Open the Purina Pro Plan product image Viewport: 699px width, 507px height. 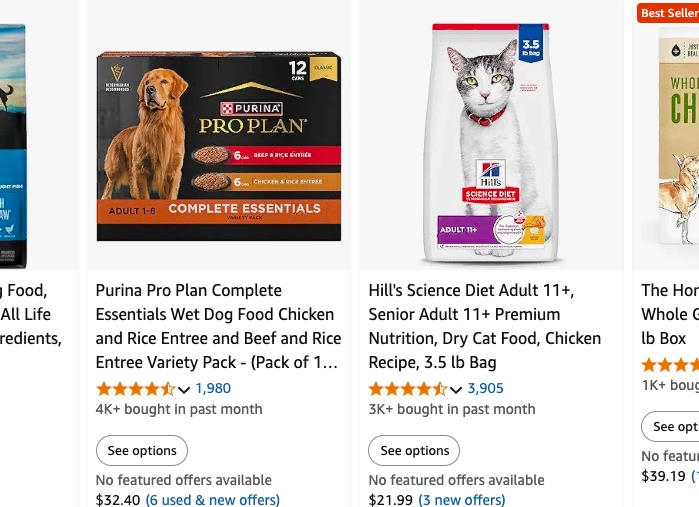[219, 146]
